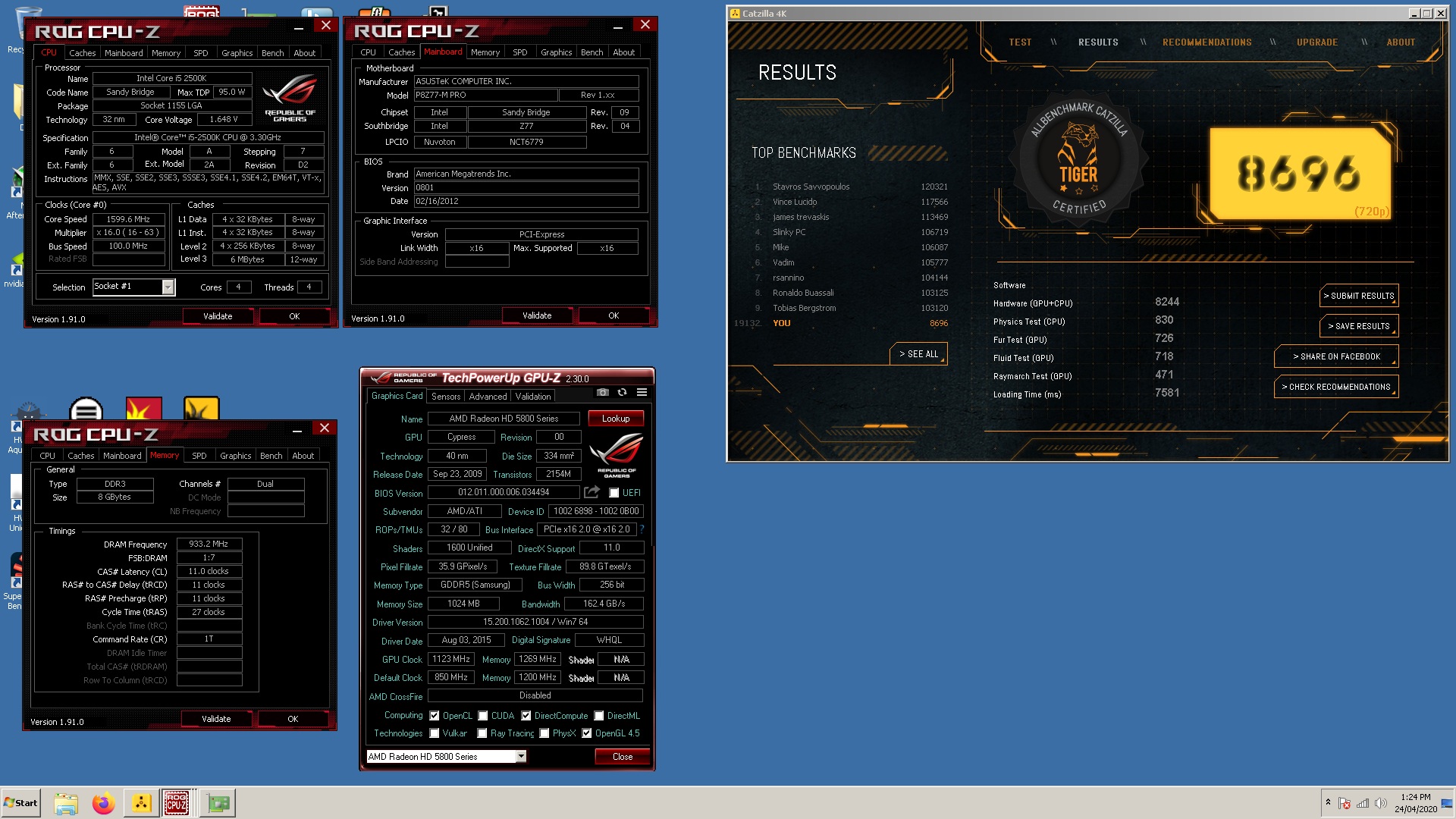Toggle the OpenGL 4.5 checkbox
The width and height of the screenshot is (1456, 819).
pyautogui.click(x=587, y=733)
